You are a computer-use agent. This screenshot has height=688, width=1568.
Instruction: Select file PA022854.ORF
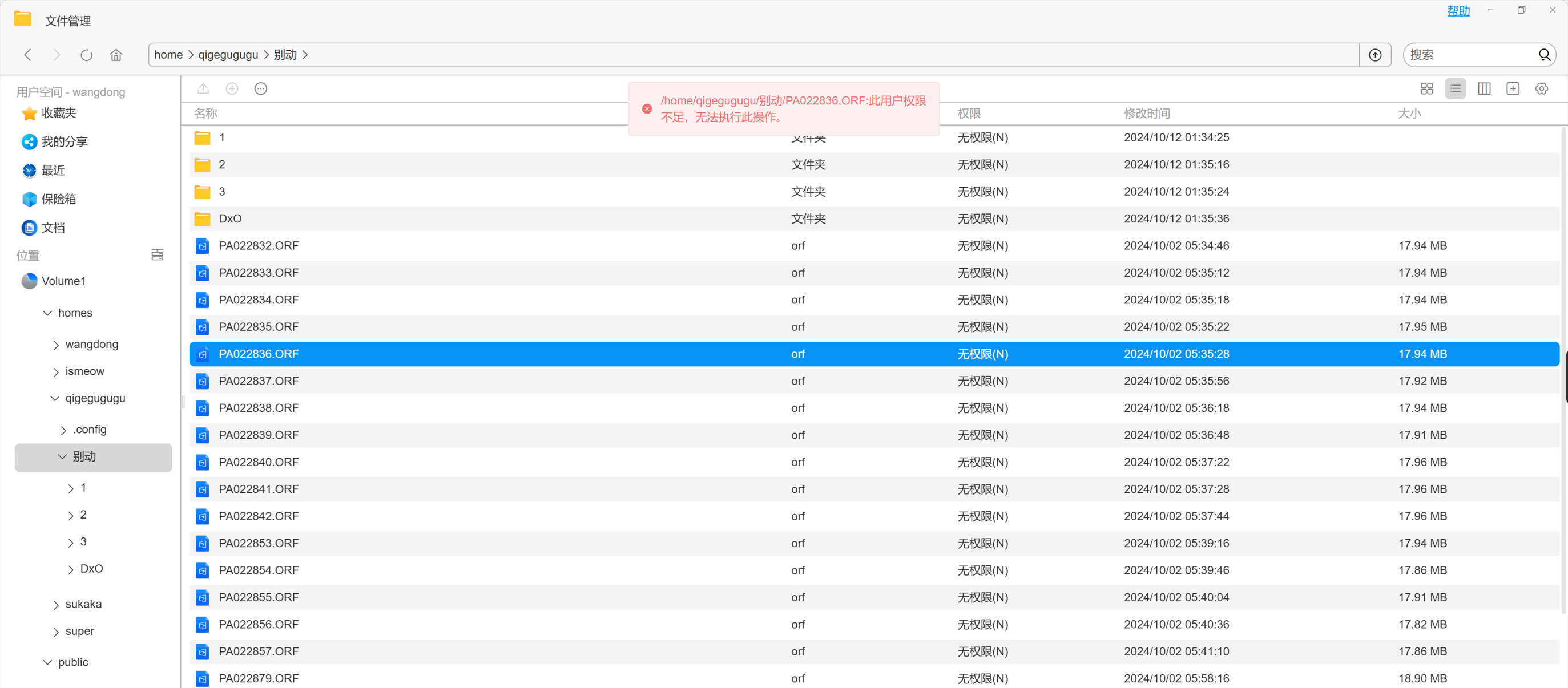click(x=874, y=570)
